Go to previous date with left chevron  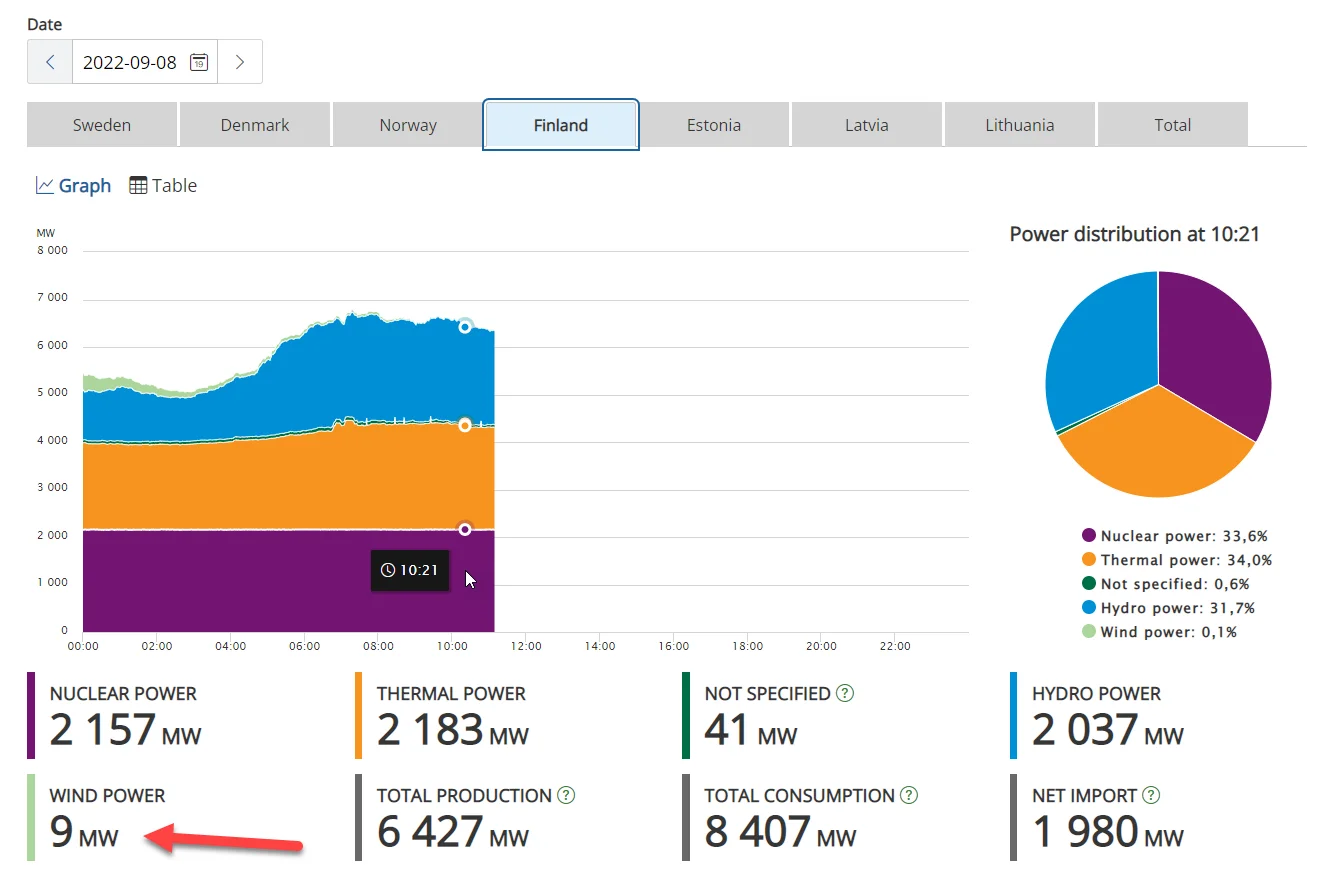coord(50,62)
